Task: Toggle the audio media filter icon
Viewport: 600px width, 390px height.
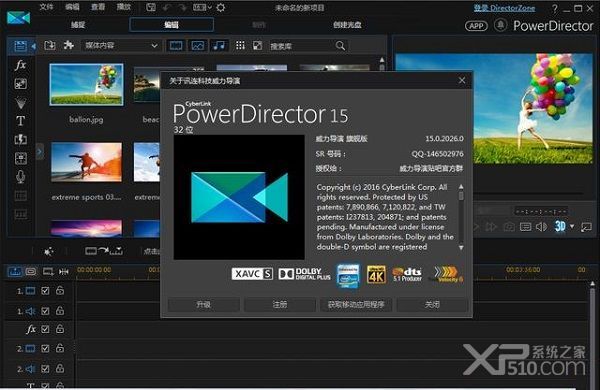Action: coord(219,46)
